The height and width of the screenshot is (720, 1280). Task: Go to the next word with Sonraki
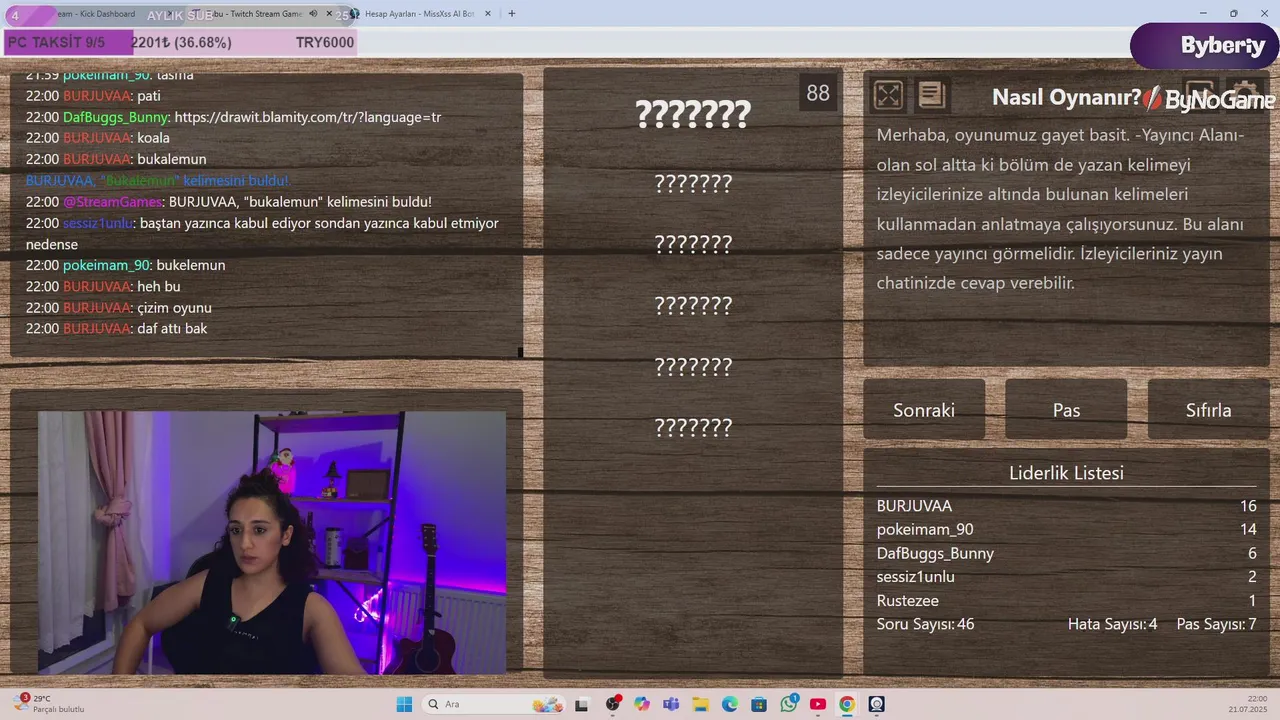point(924,410)
